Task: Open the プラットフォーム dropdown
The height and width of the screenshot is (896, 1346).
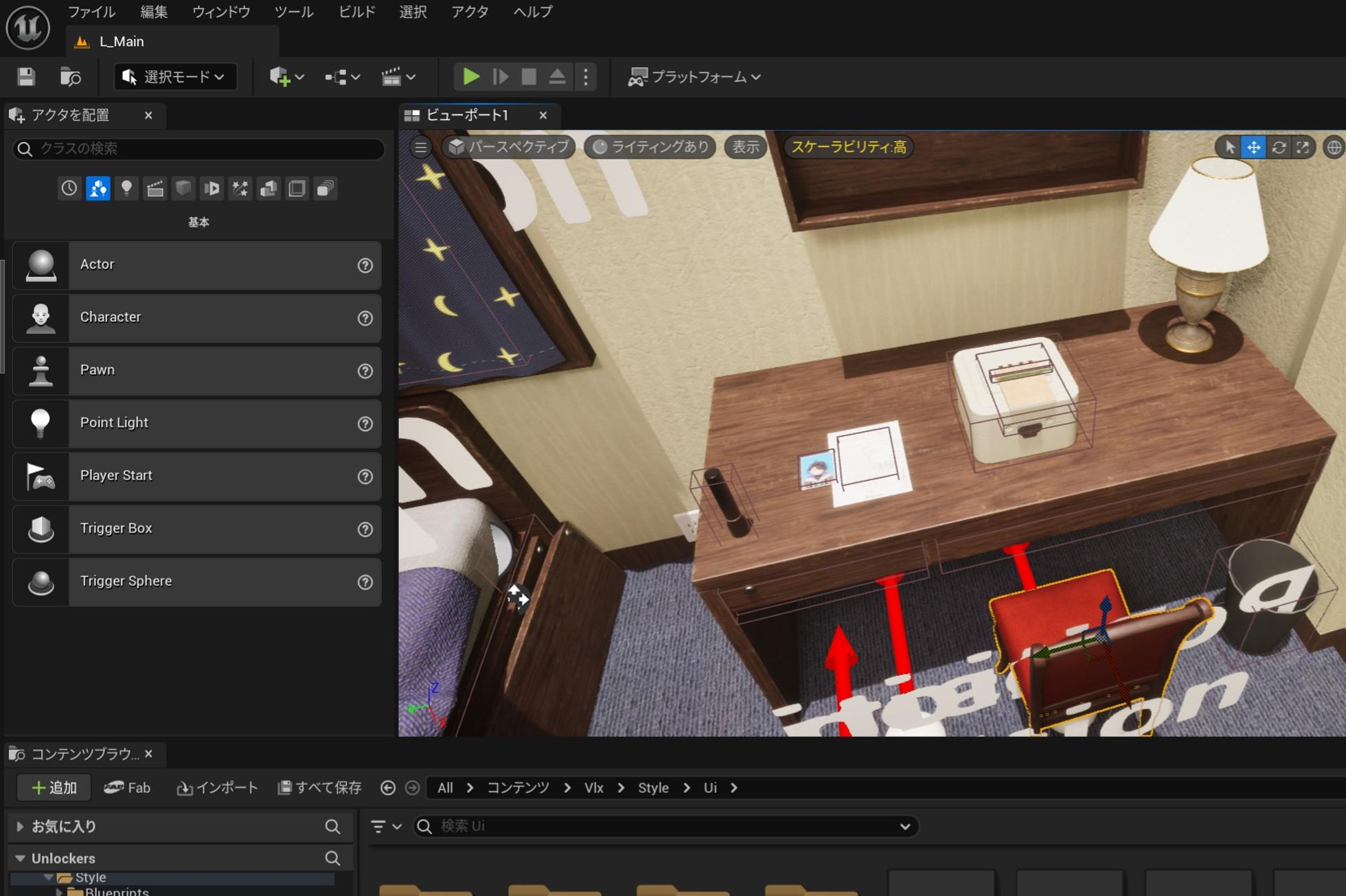Action: pyautogui.click(x=694, y=77)
